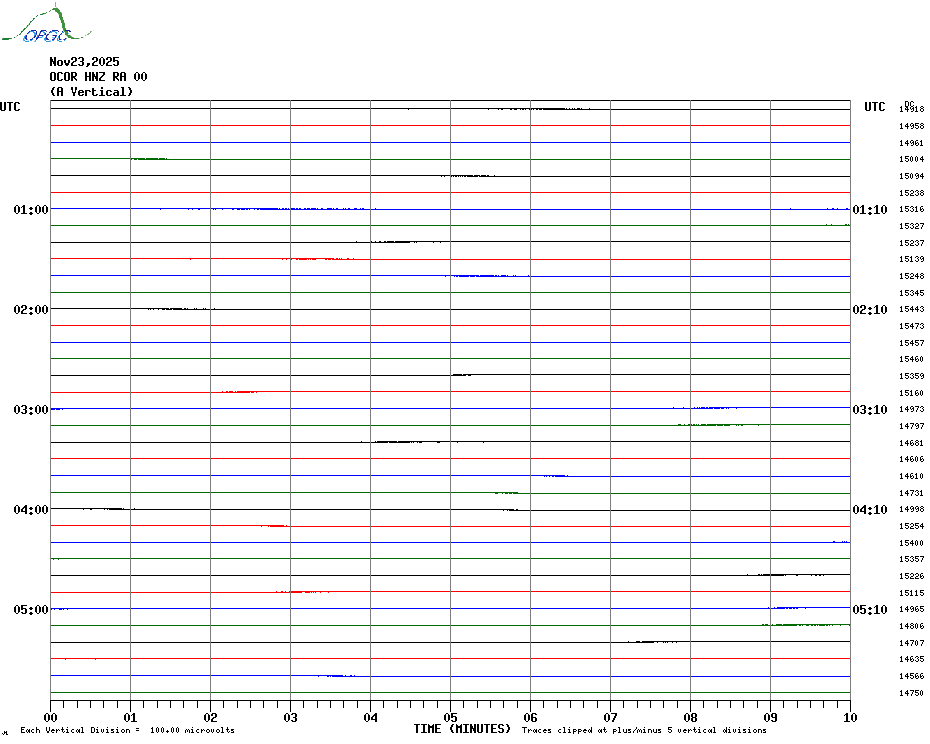Click the OCOR HNZ RA 00 station label

pyautogui.click(x=98, y=77)
